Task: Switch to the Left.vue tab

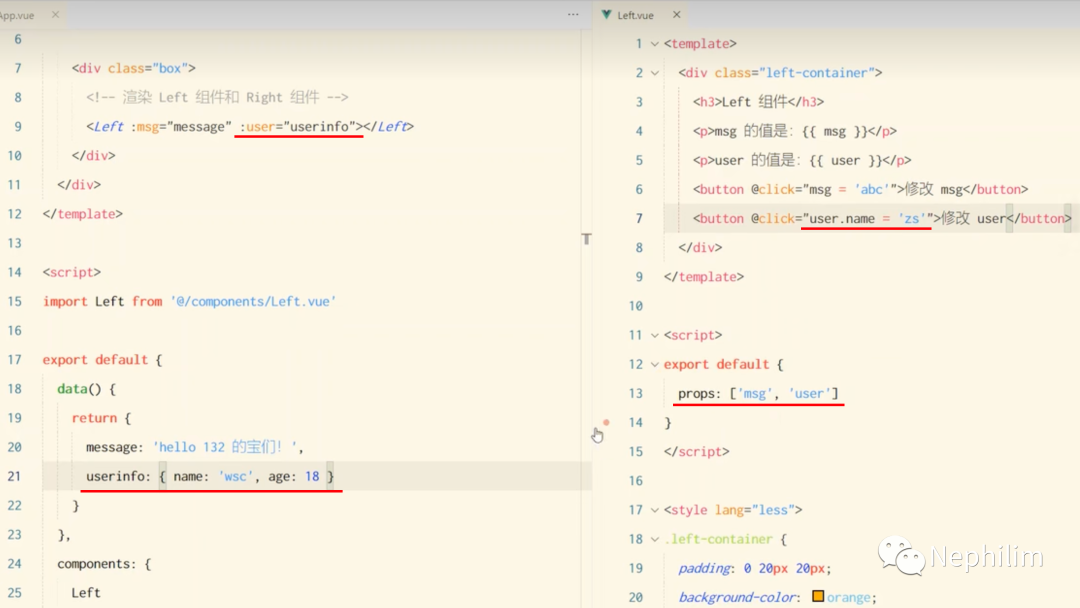Action: coord(635,15)
